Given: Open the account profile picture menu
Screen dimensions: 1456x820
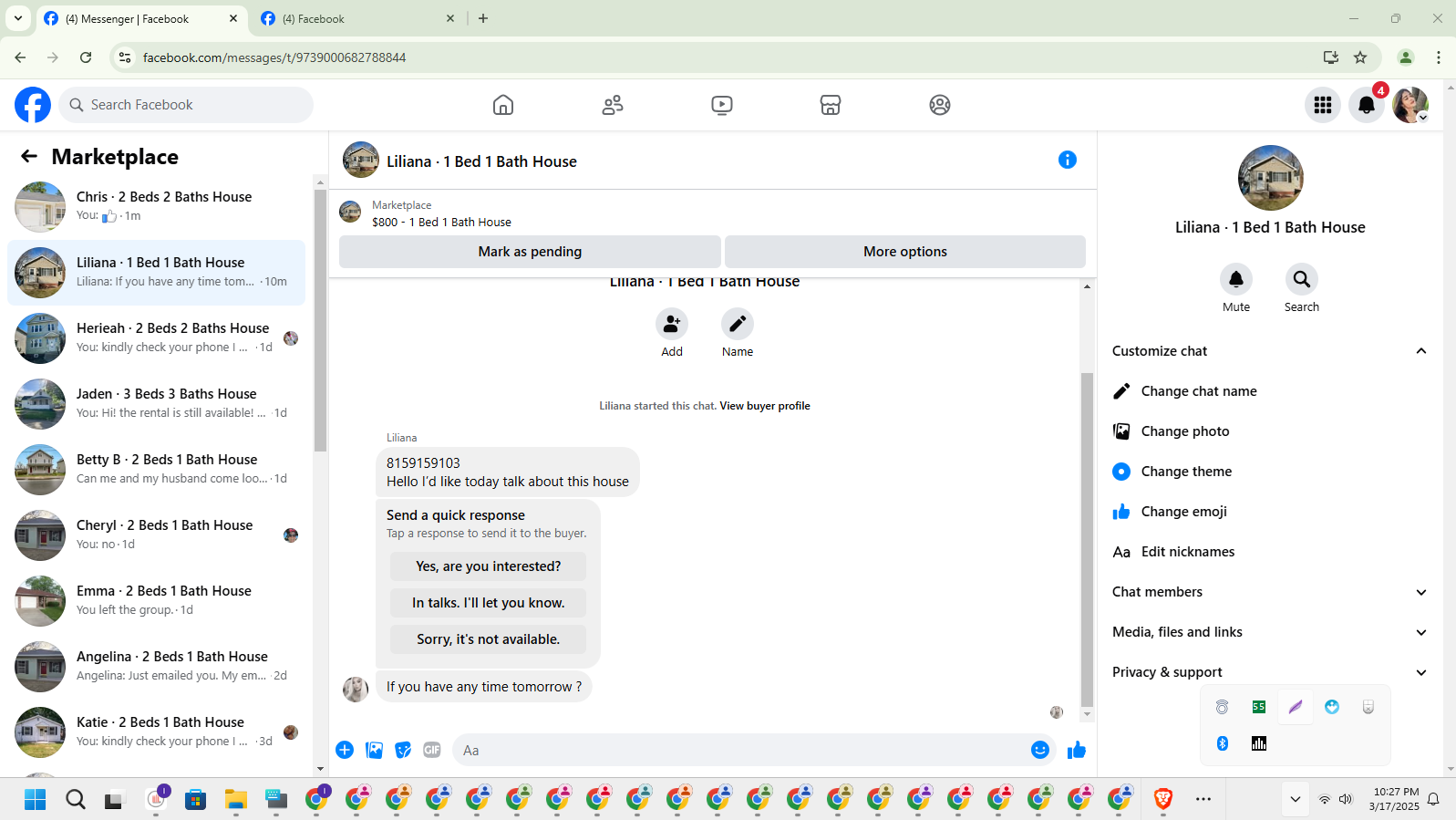Looking at the screenshot, I should [1410, 105].
